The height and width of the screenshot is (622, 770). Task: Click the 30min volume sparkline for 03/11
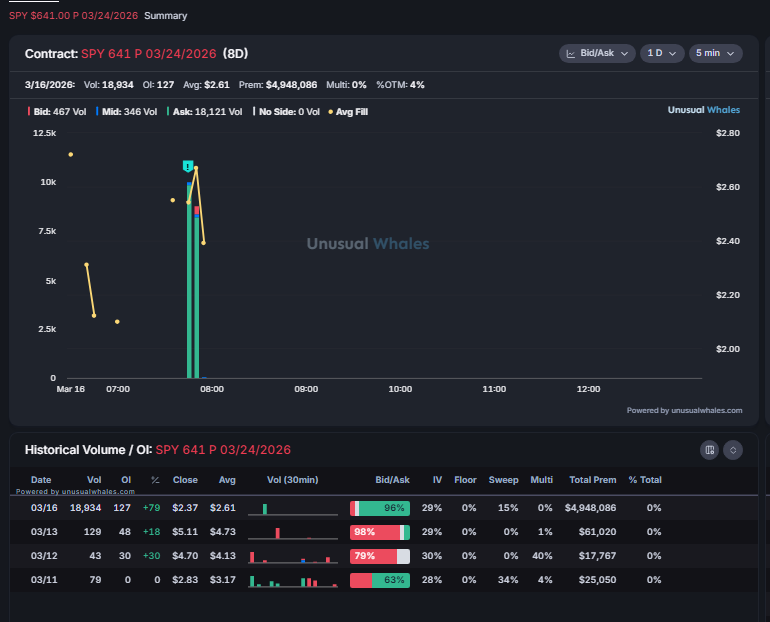(x=293, y=581)
